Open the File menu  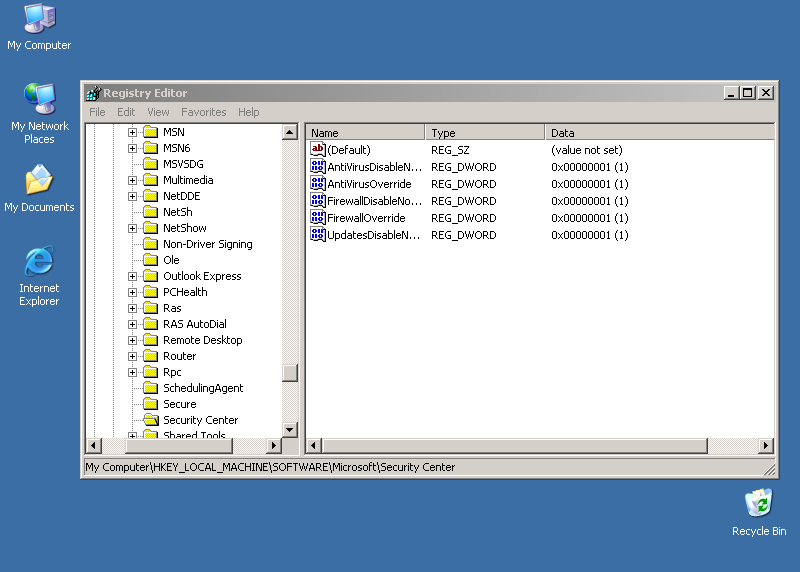[x=97, y=112]
